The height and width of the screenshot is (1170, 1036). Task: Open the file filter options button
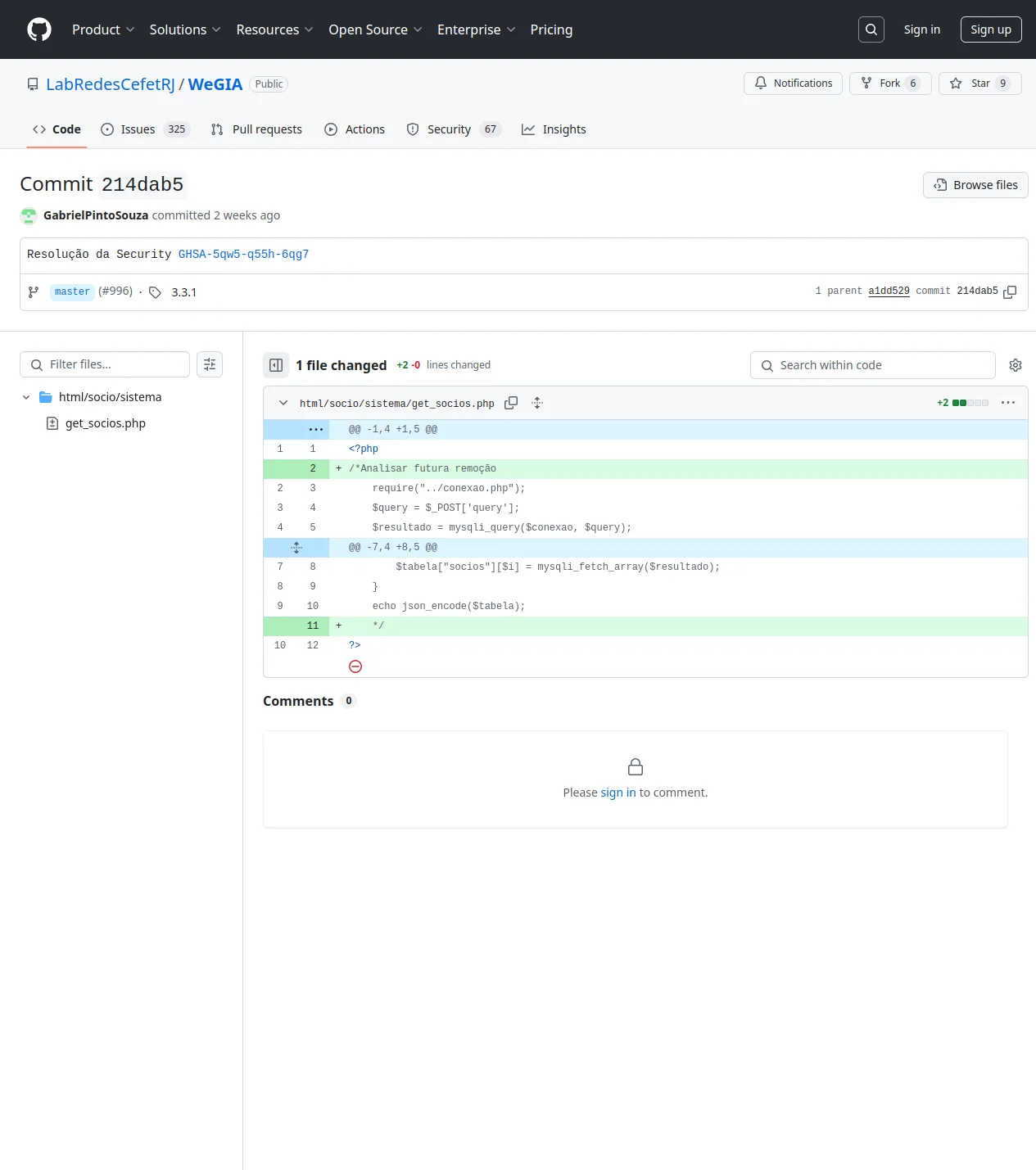[210, 364]
